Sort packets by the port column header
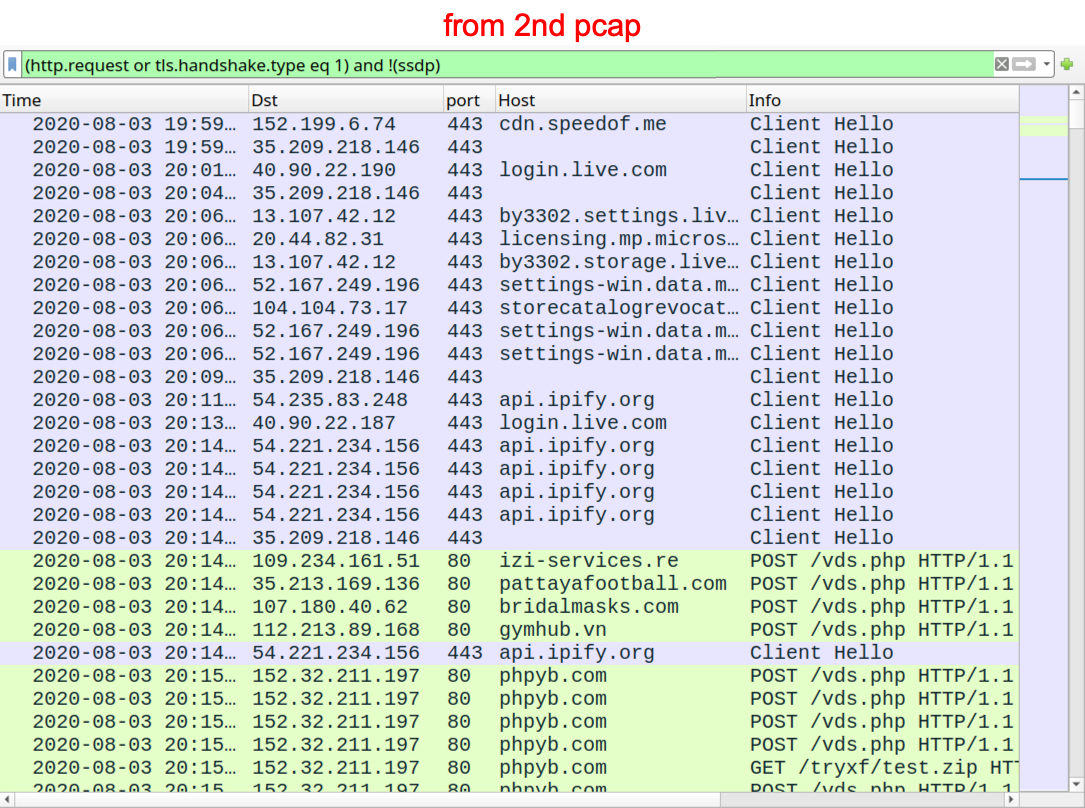 469,100
